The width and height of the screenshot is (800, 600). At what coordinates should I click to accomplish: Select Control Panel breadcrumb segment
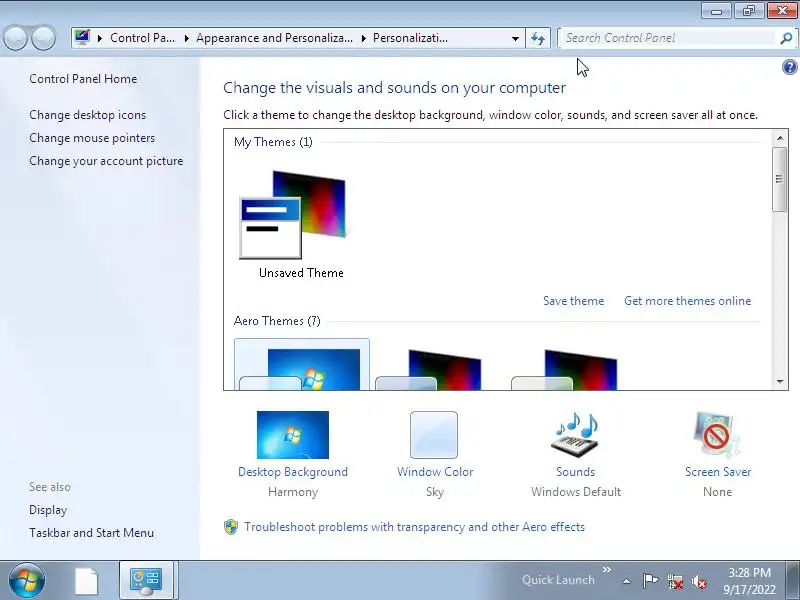(x=142, y=38)
